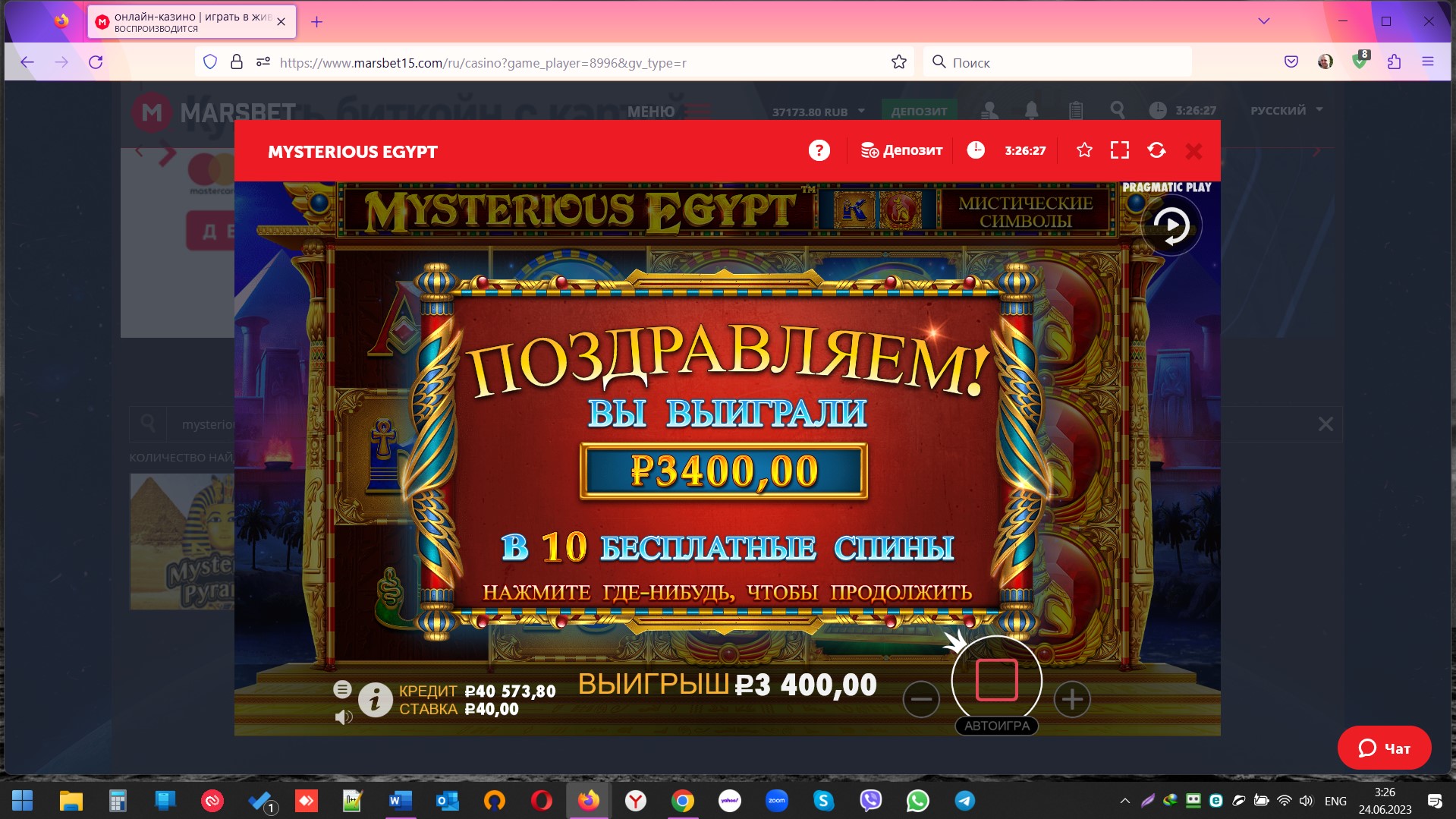
Task: Mute the game sound
Action: 344,717
